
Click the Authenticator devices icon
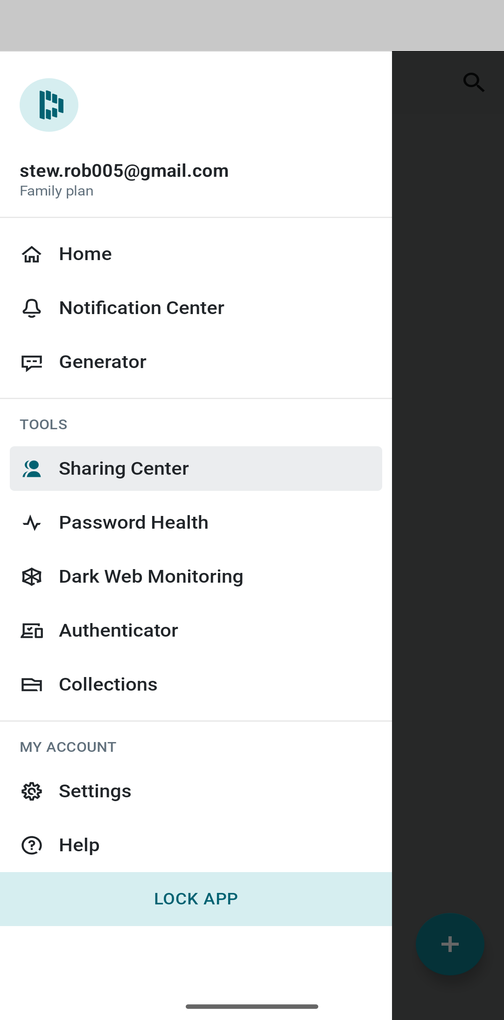click(31, 630)
